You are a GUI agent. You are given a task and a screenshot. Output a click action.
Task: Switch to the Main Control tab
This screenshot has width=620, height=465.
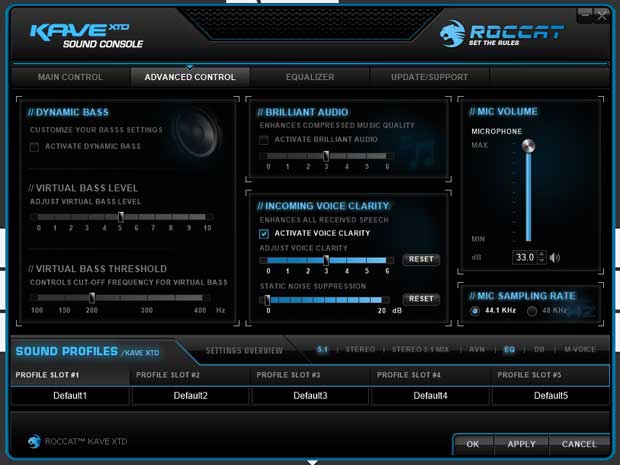[71, 77]
